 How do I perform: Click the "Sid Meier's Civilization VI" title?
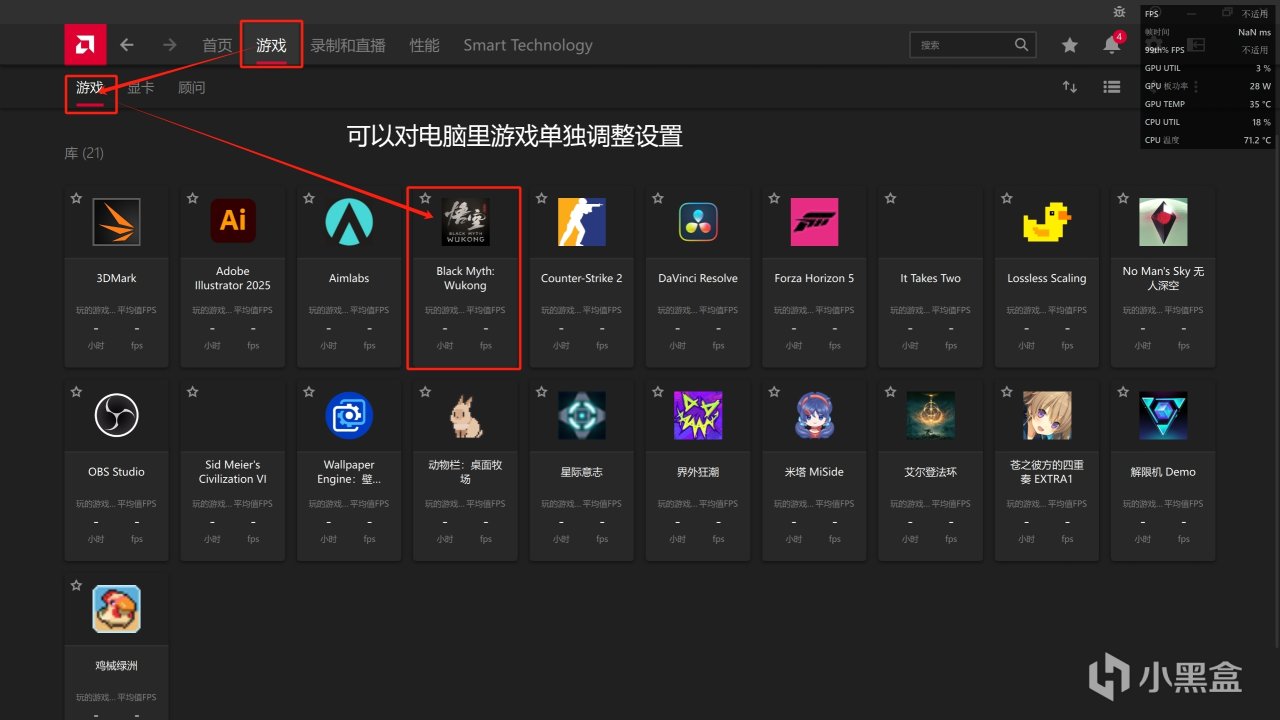[233, 472]
